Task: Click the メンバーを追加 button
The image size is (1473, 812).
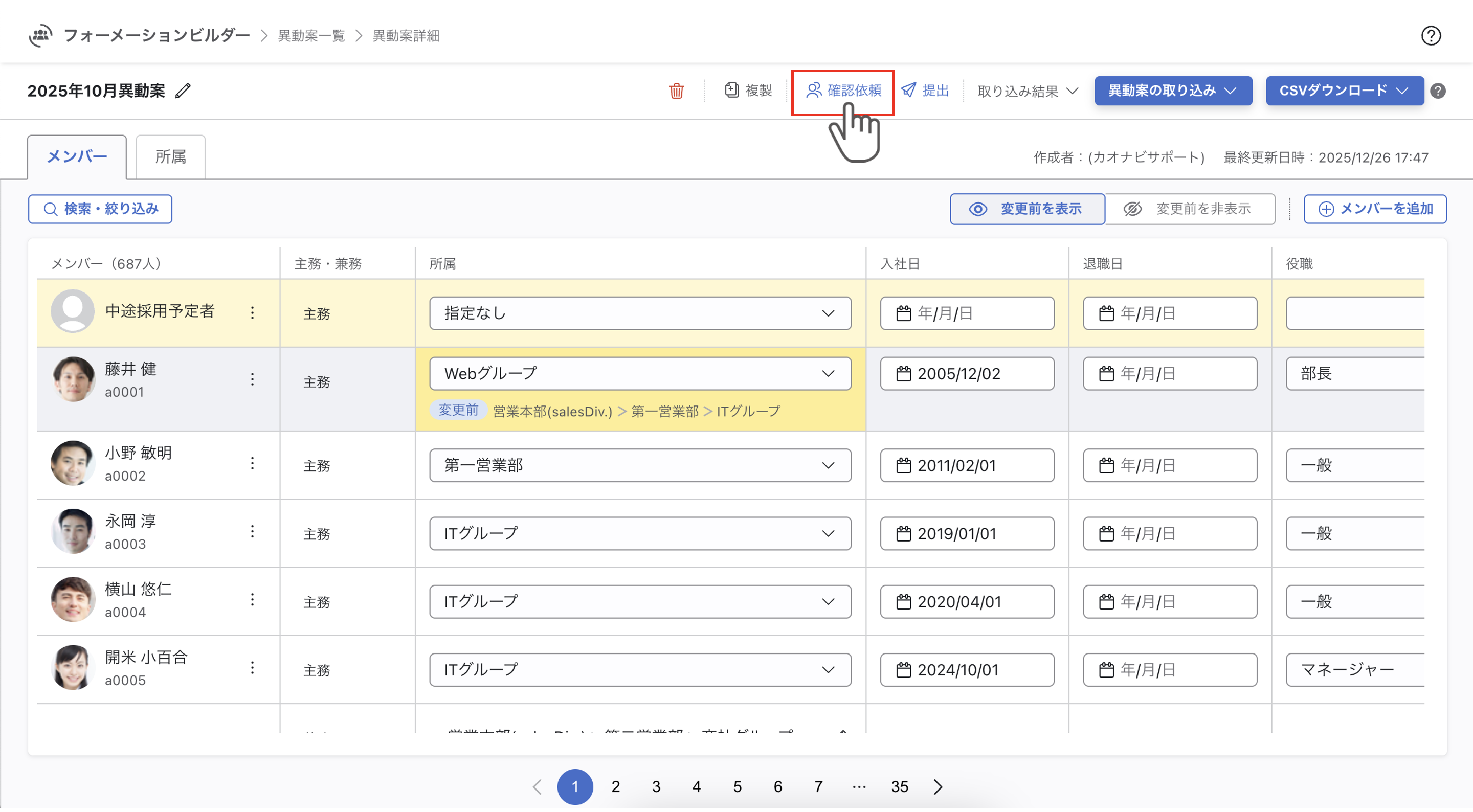Action: 1375,209
